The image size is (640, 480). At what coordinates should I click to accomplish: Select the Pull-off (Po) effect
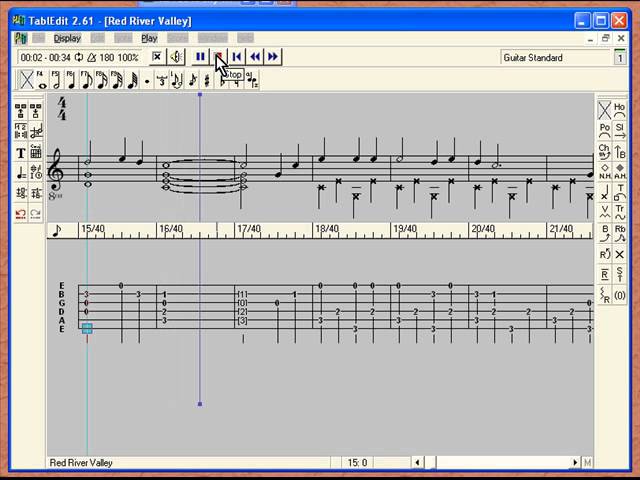tap(604, 131)
